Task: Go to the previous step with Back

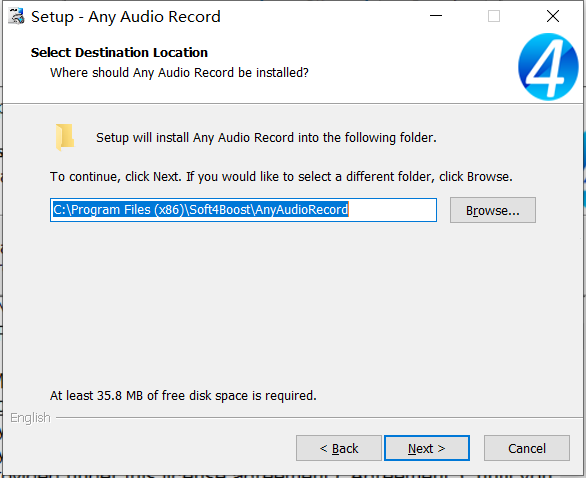Action: point(339,448)
